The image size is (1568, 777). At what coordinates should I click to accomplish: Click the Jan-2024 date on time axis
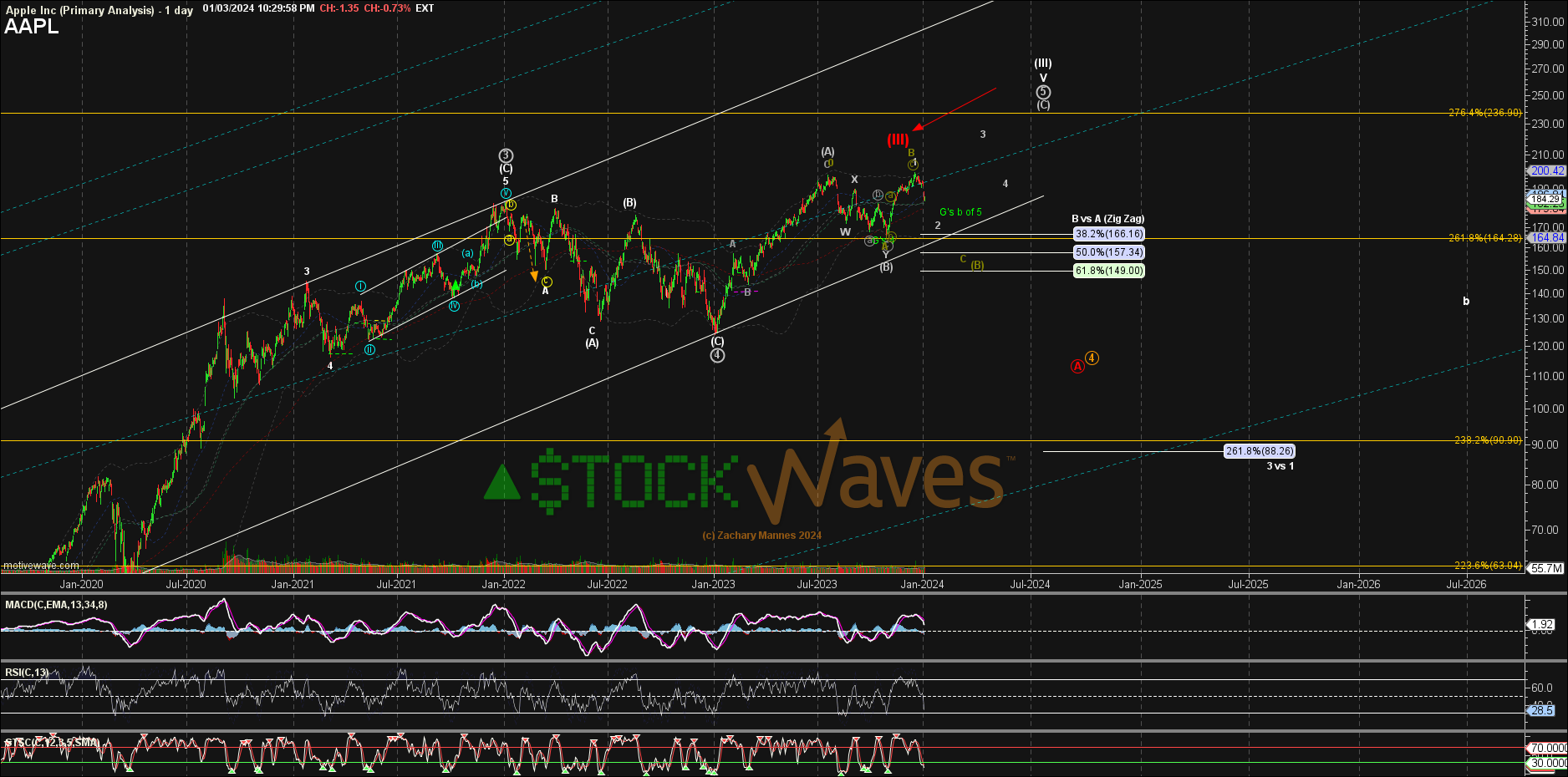click(922, 584)
